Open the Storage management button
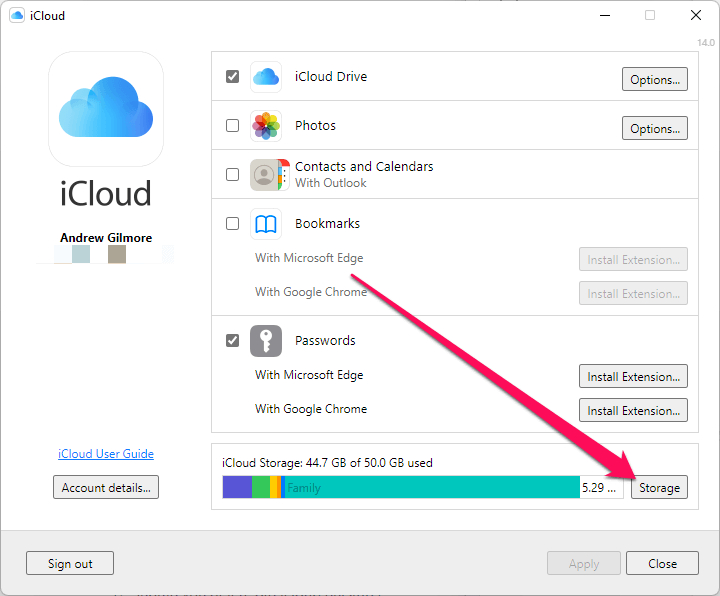 click(659, 487)
